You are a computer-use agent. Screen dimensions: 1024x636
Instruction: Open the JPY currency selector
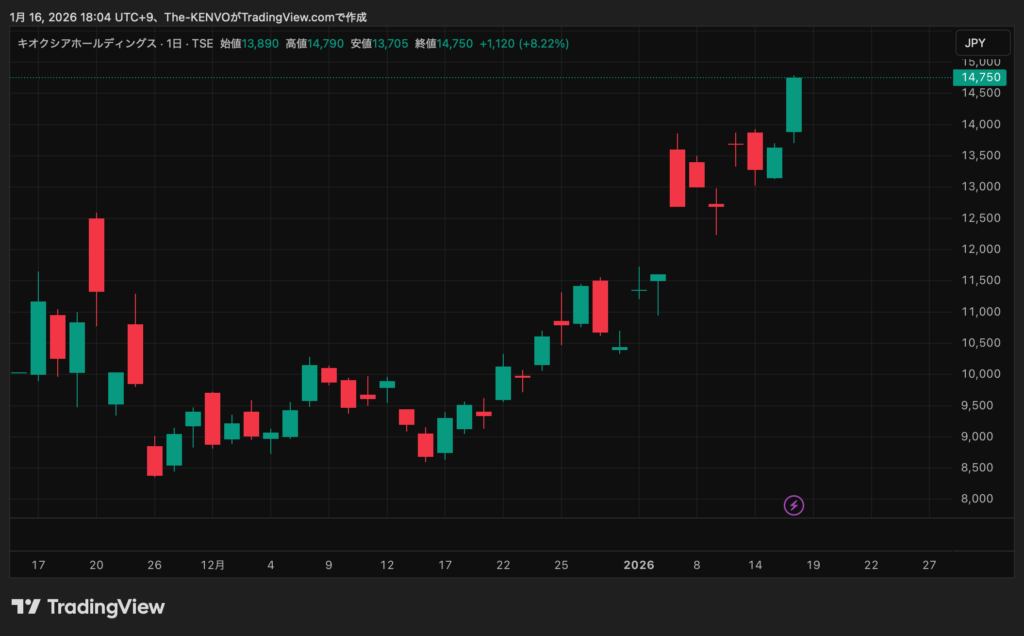[975, 43]
